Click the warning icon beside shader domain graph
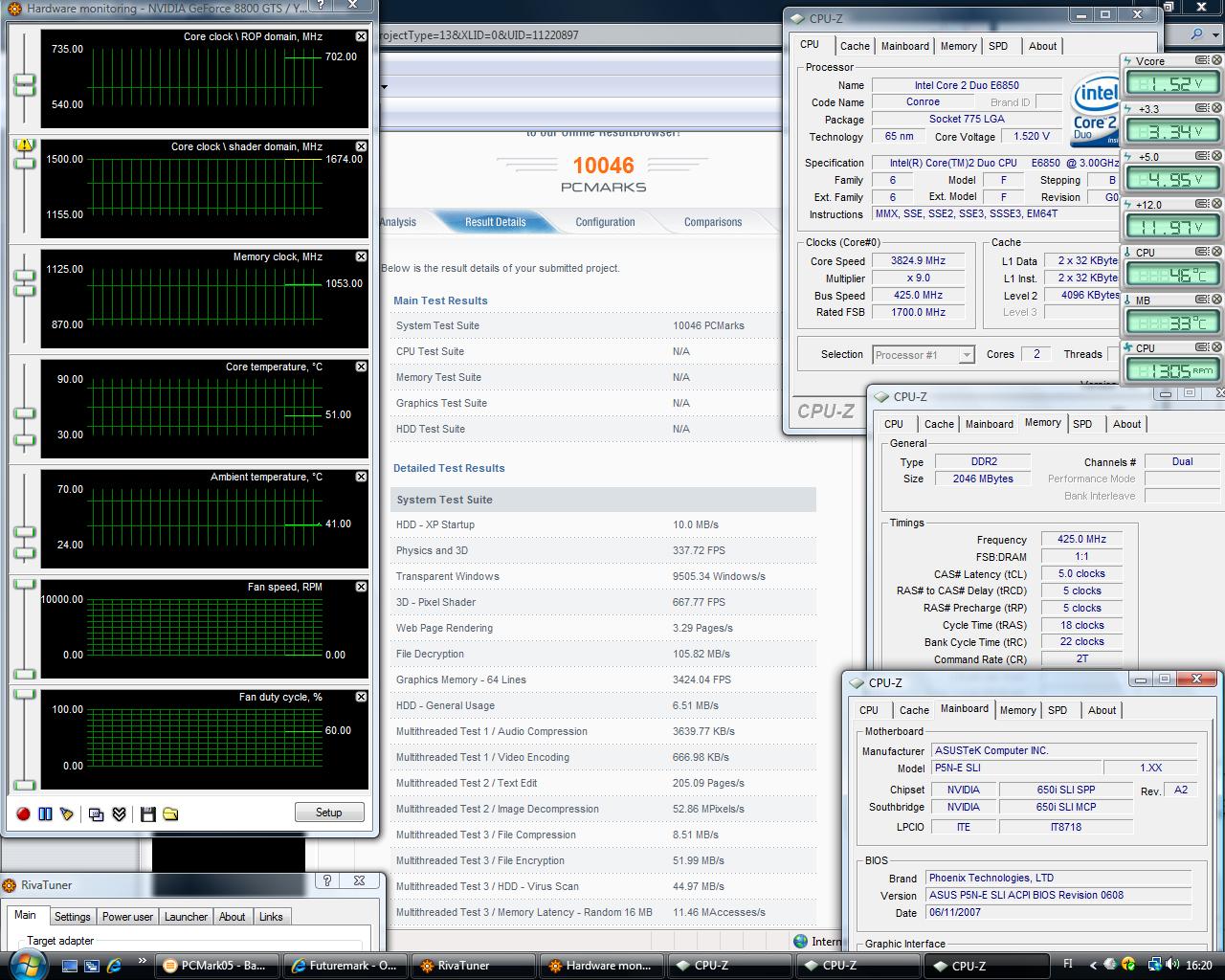This screenshot has width=1225, height=980. tap(24, 145)
